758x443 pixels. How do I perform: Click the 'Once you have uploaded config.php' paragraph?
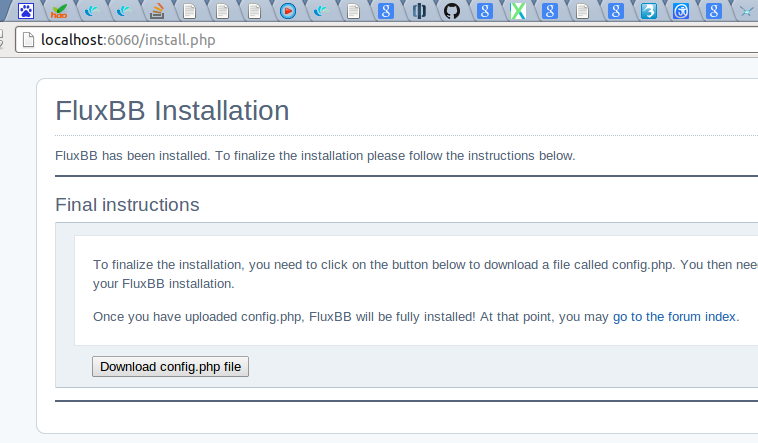point(416,317)
